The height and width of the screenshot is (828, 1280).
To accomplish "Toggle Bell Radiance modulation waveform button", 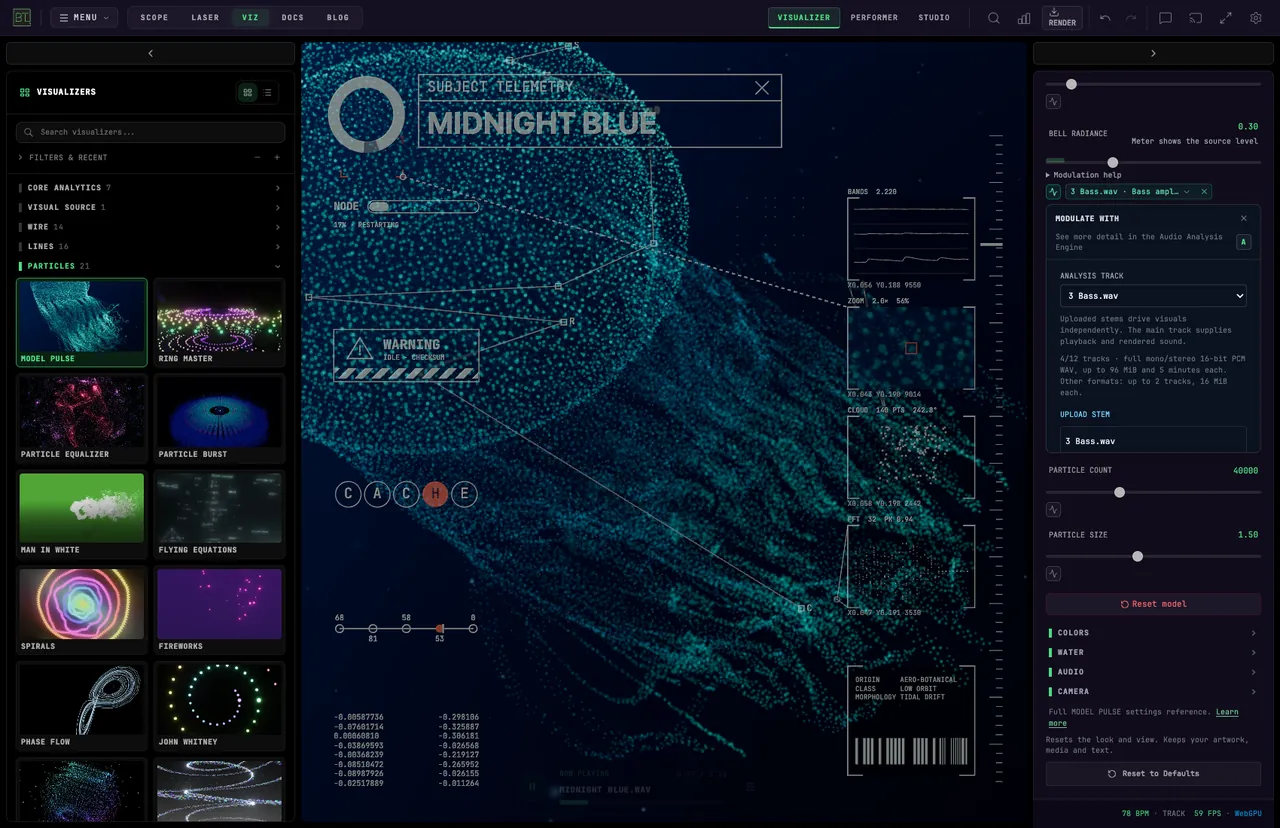I will (1053, 191).
